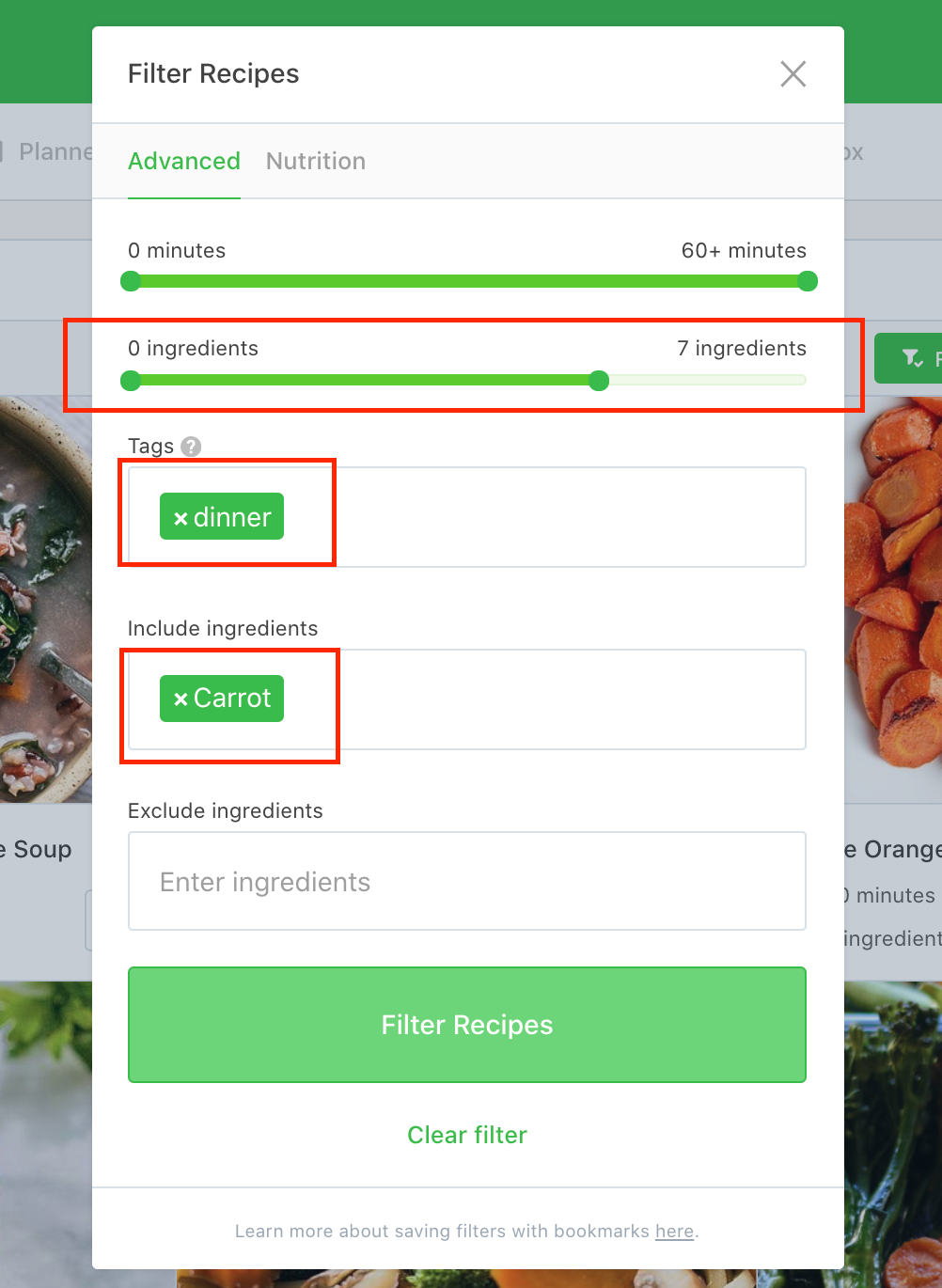Select the Advanced tab
The image size is (942, 1288).
pos(184,161)
